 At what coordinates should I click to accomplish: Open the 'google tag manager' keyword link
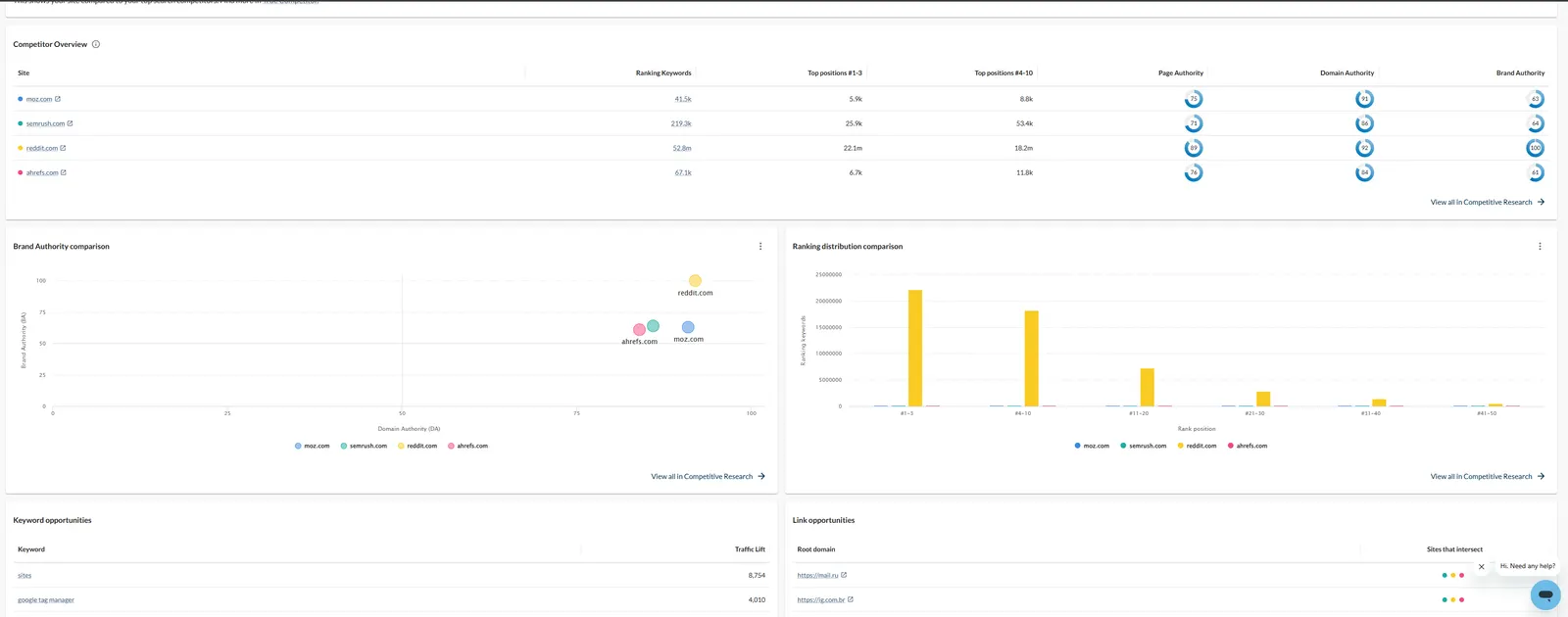point(46,599)
